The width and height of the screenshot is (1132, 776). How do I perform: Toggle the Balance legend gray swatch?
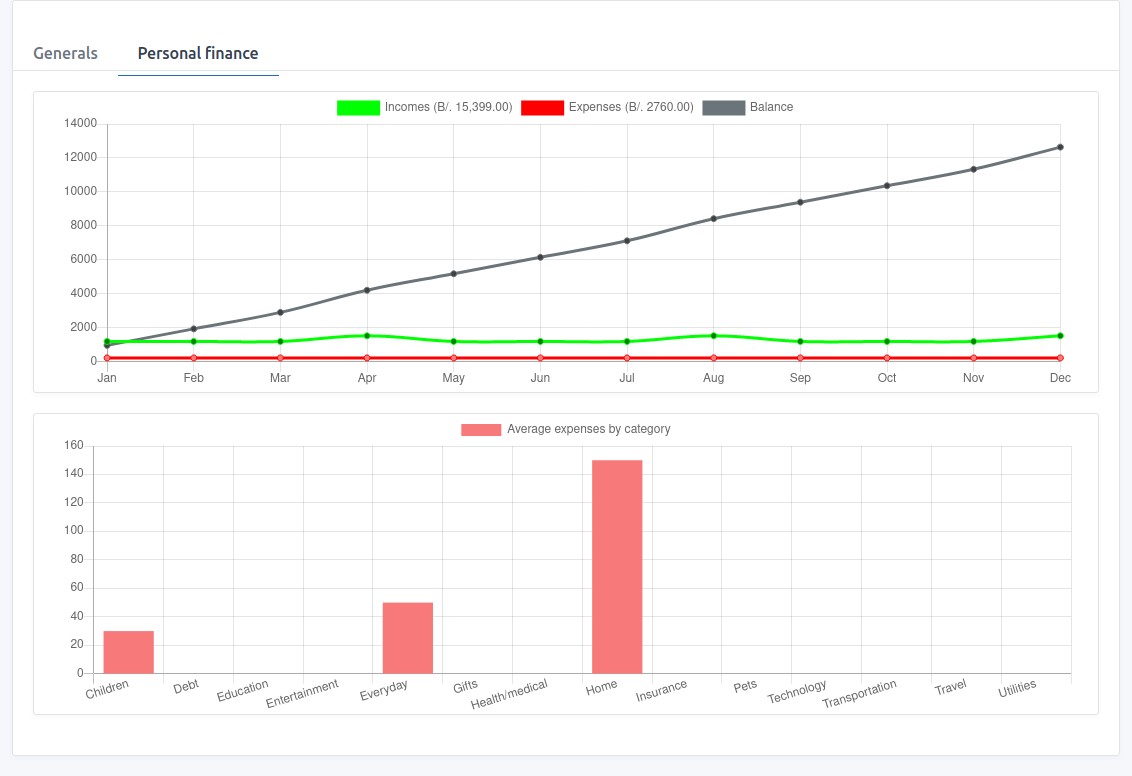(x=723, y=108)
